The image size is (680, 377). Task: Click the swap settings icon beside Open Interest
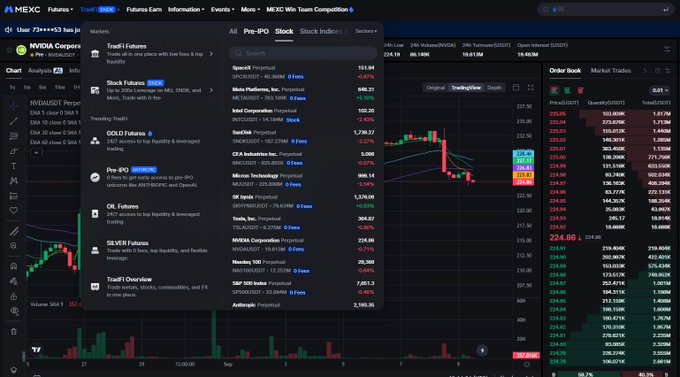667,49
